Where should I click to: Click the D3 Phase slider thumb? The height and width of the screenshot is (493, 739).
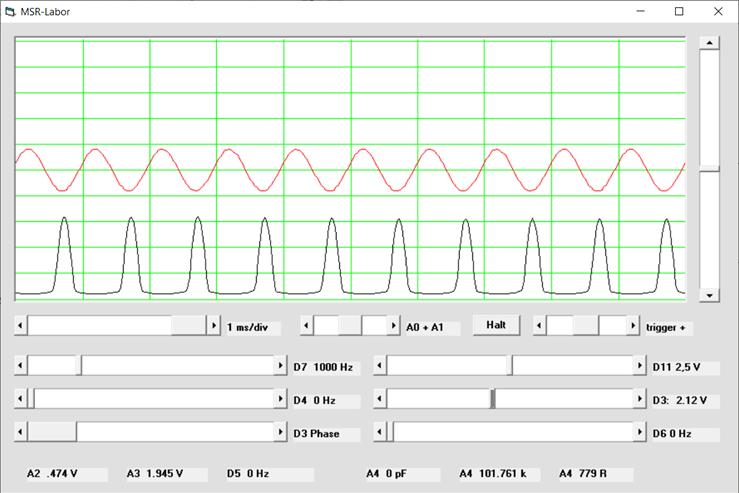coord(56,432)
